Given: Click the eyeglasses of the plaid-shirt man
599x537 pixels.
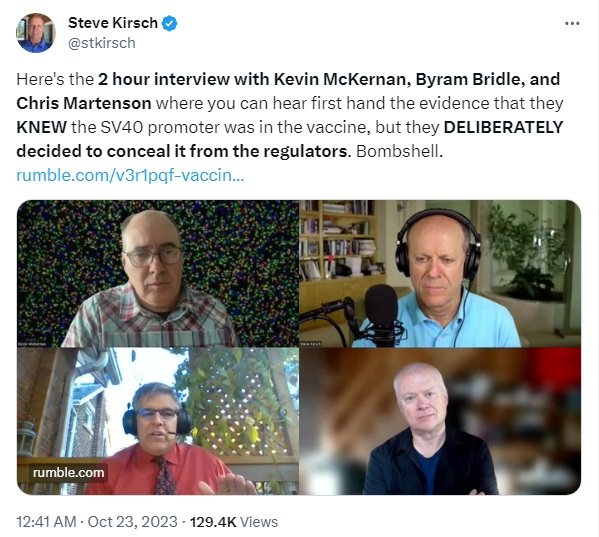Looking at the screenshot, I should click(x=154, y=257).
